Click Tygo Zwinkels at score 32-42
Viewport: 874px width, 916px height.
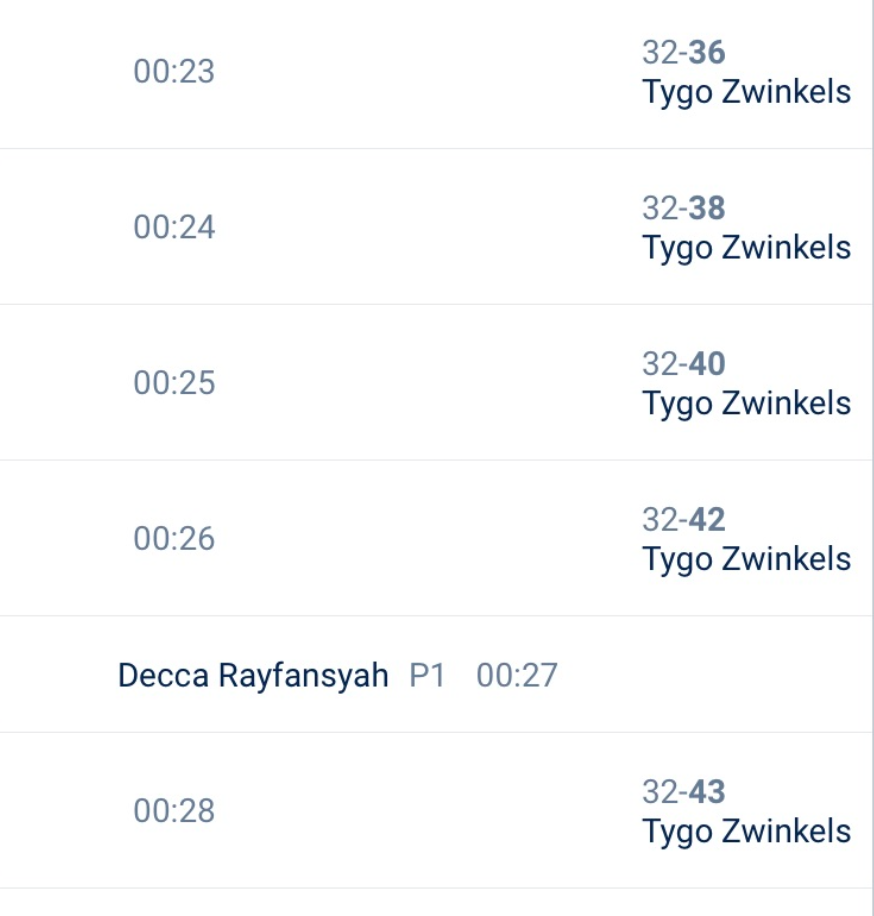point(746,559)
